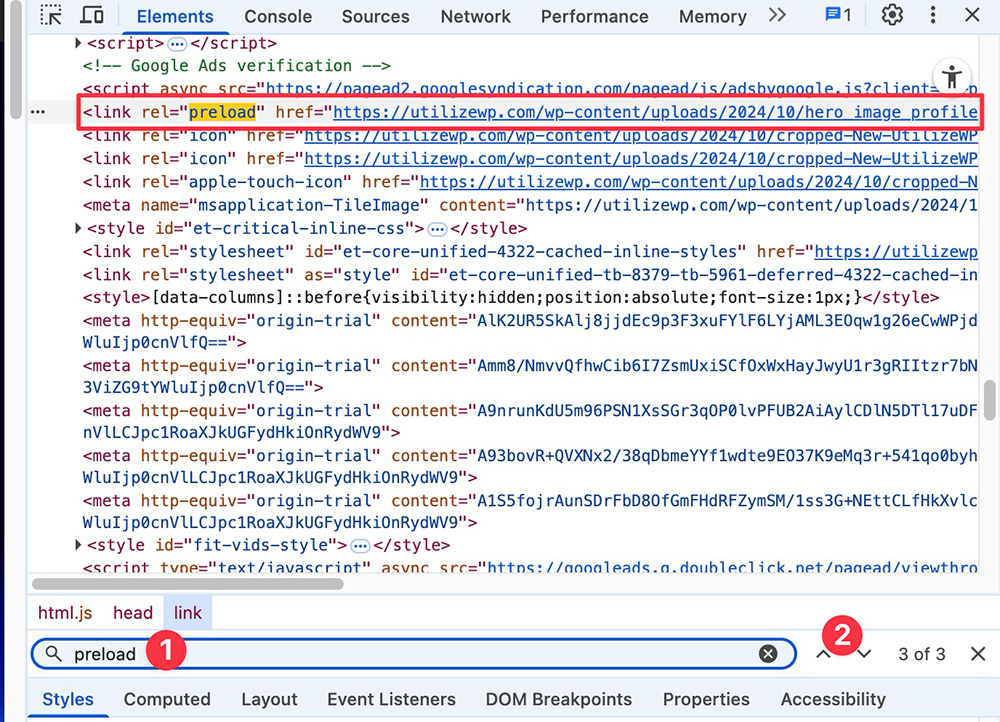This screenshot has height=722, width=1000.
Task: Activate the inspect element picker icon
Action: click(x=50, y=15)
